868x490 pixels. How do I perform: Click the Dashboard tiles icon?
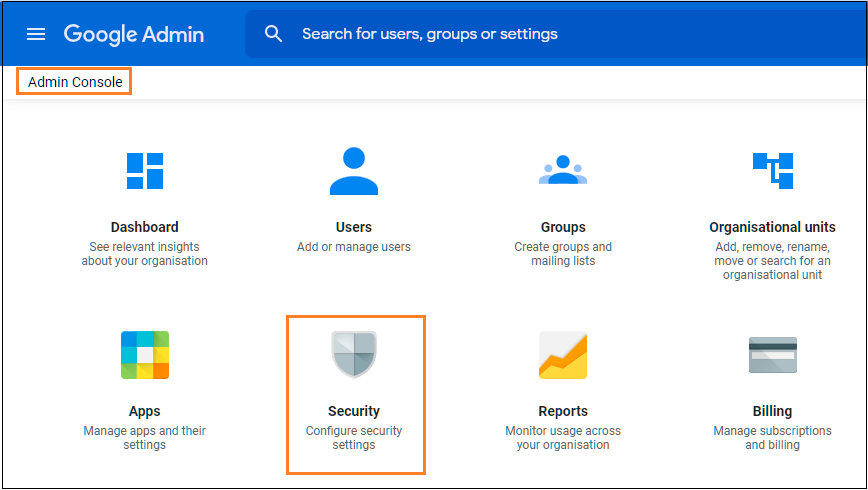145,171
